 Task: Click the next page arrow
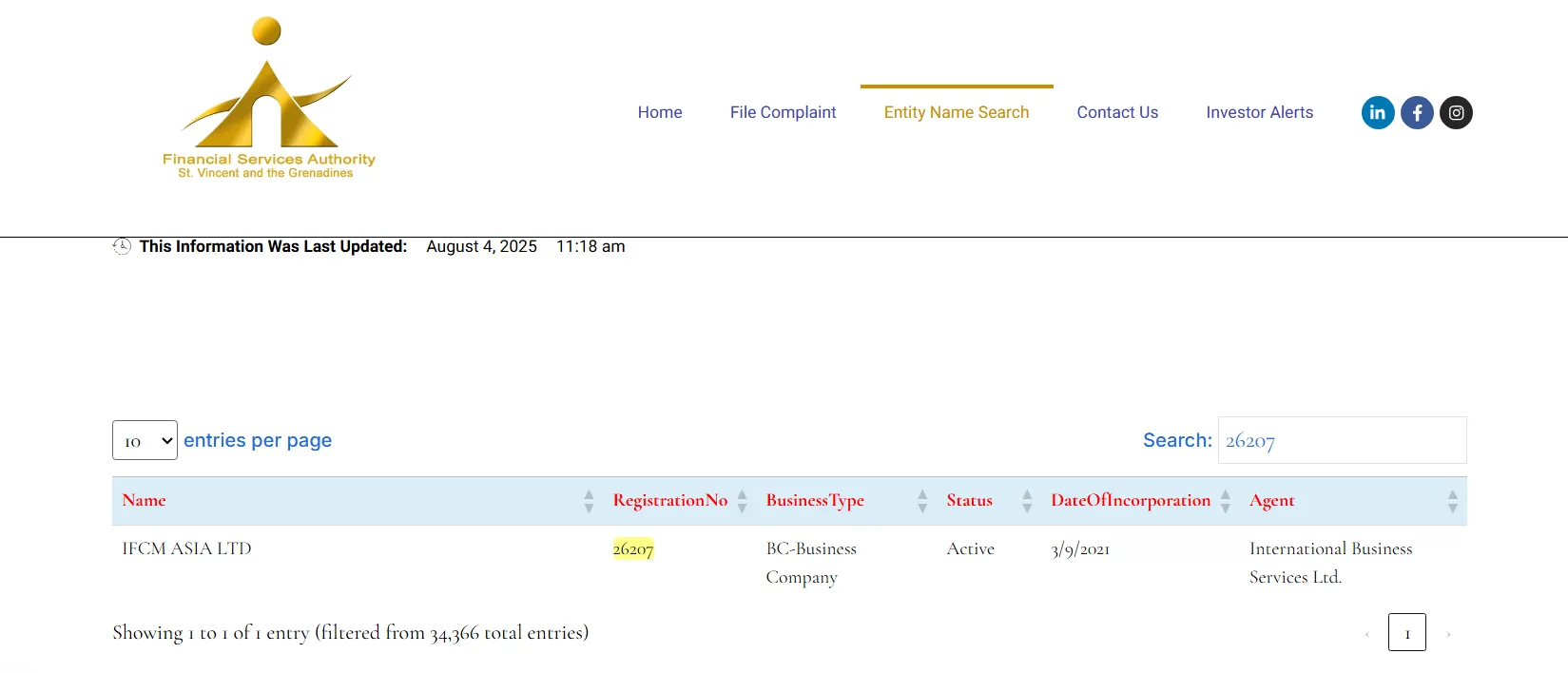pyautogui.click(x=1448, y=634)
